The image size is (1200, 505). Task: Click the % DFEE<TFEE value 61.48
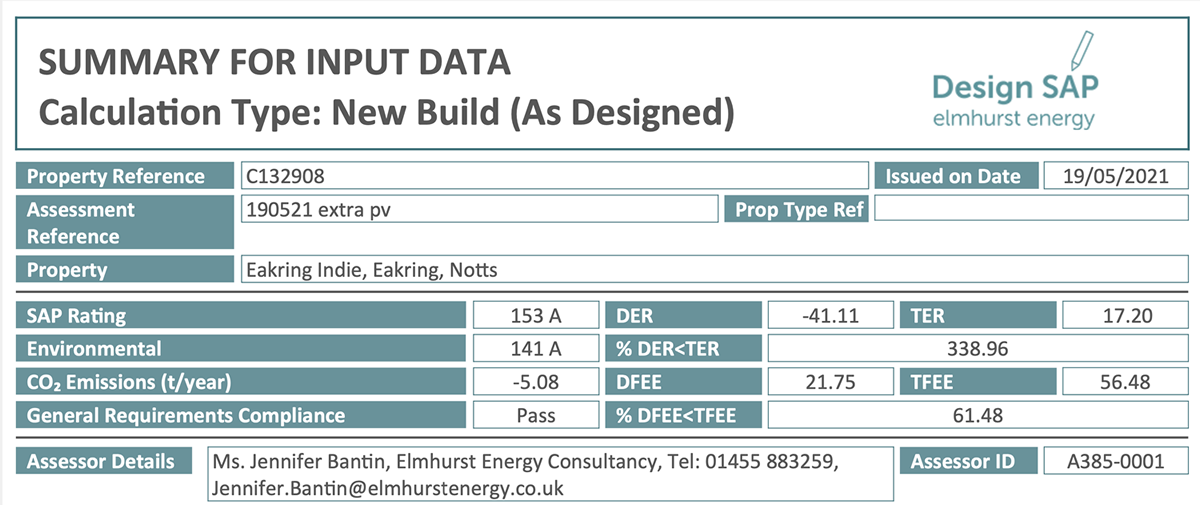point(977,415)
